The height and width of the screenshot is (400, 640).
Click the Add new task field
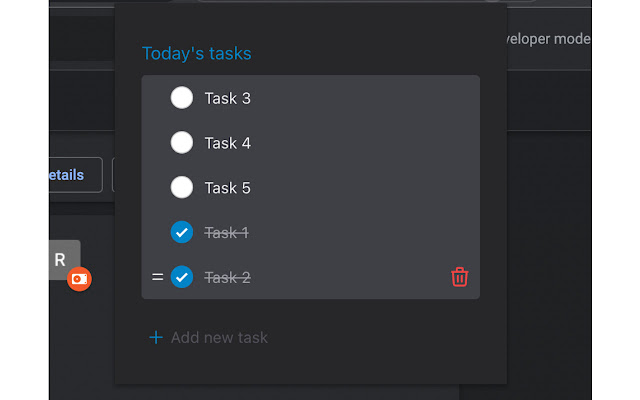click(x=219, y=338)
